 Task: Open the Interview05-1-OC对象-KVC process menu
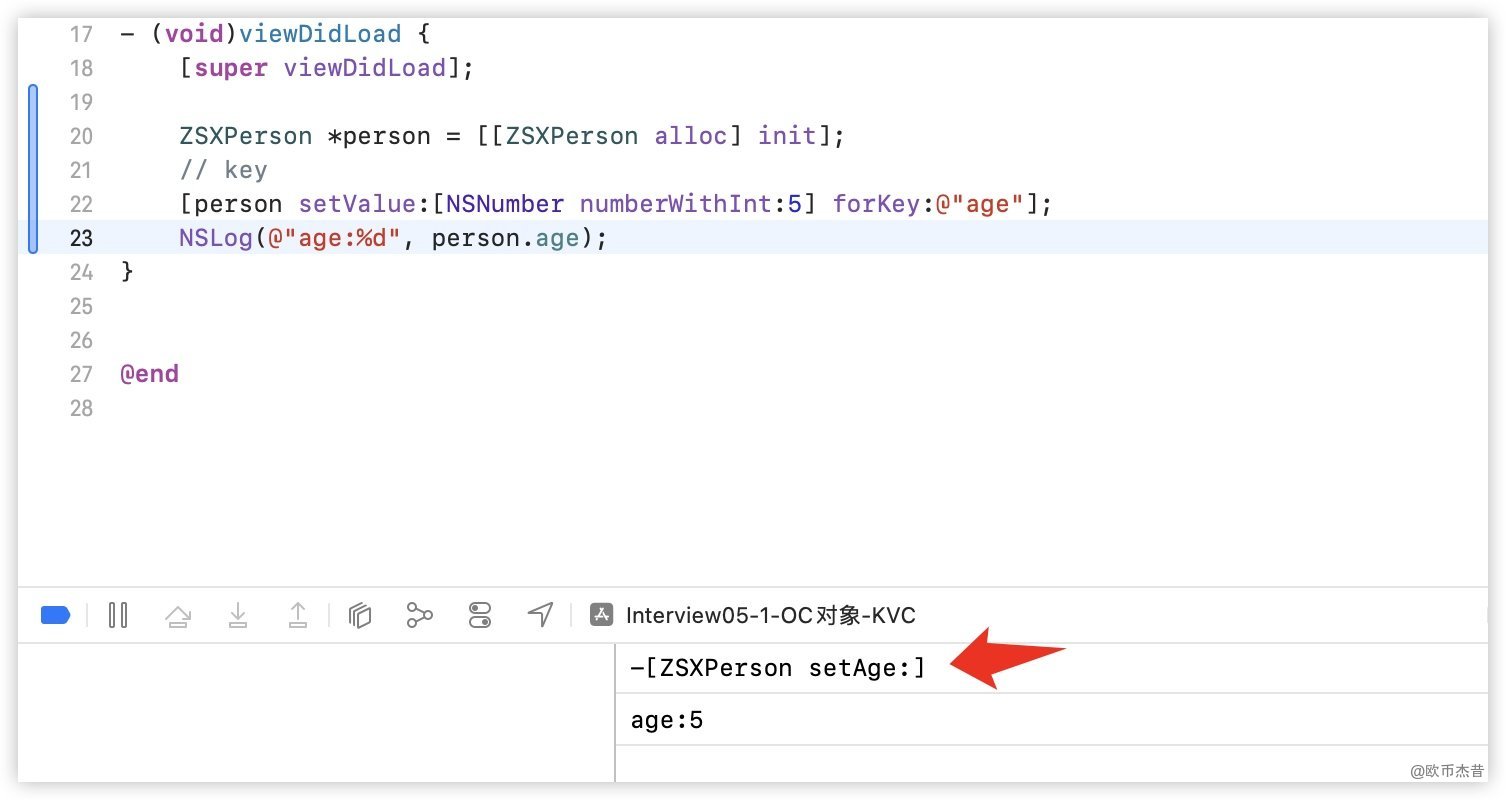pyautogui.click(x=770, y=615)
